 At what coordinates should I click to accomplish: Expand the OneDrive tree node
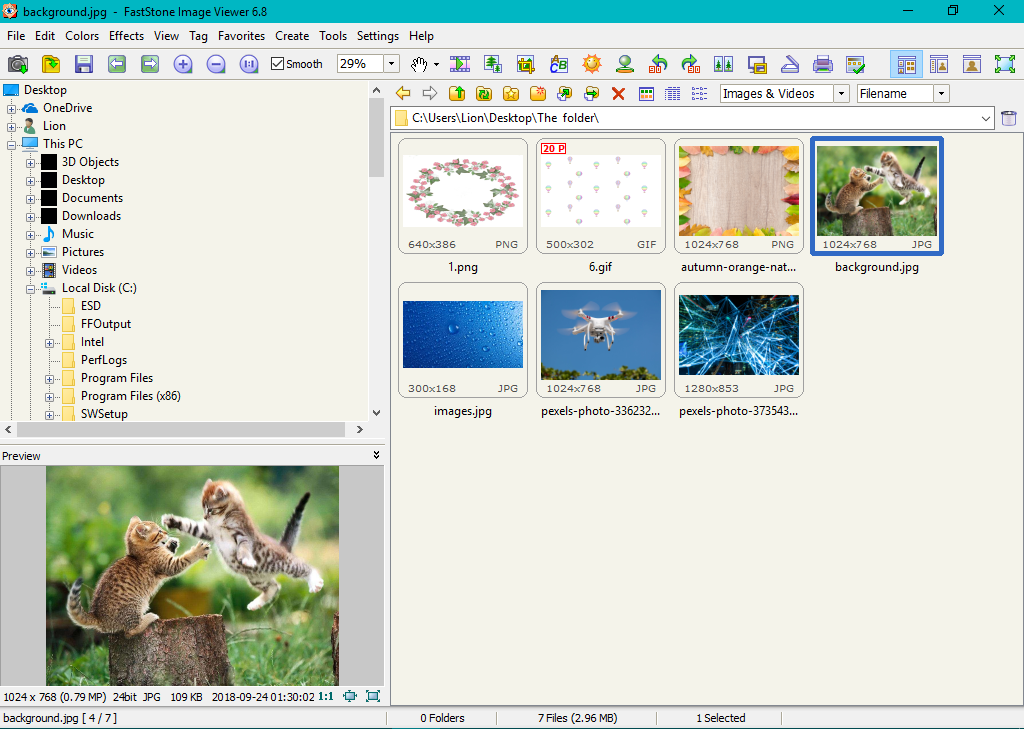pos(11,108)
